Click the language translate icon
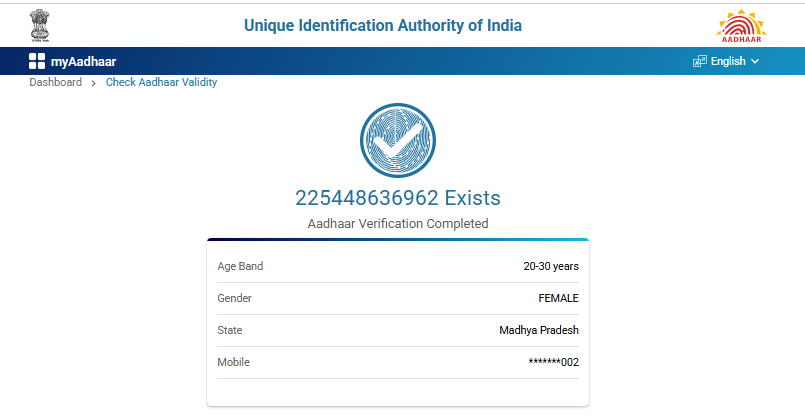The height and width of the screenshot is (420, 805). point(700,61)
